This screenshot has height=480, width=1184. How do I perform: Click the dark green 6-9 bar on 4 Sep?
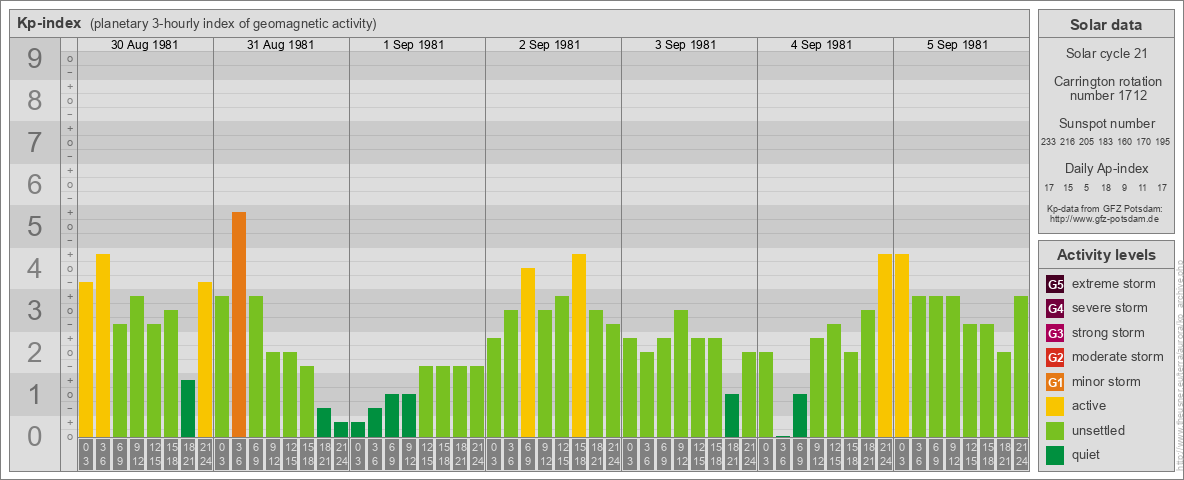point(800,415)
